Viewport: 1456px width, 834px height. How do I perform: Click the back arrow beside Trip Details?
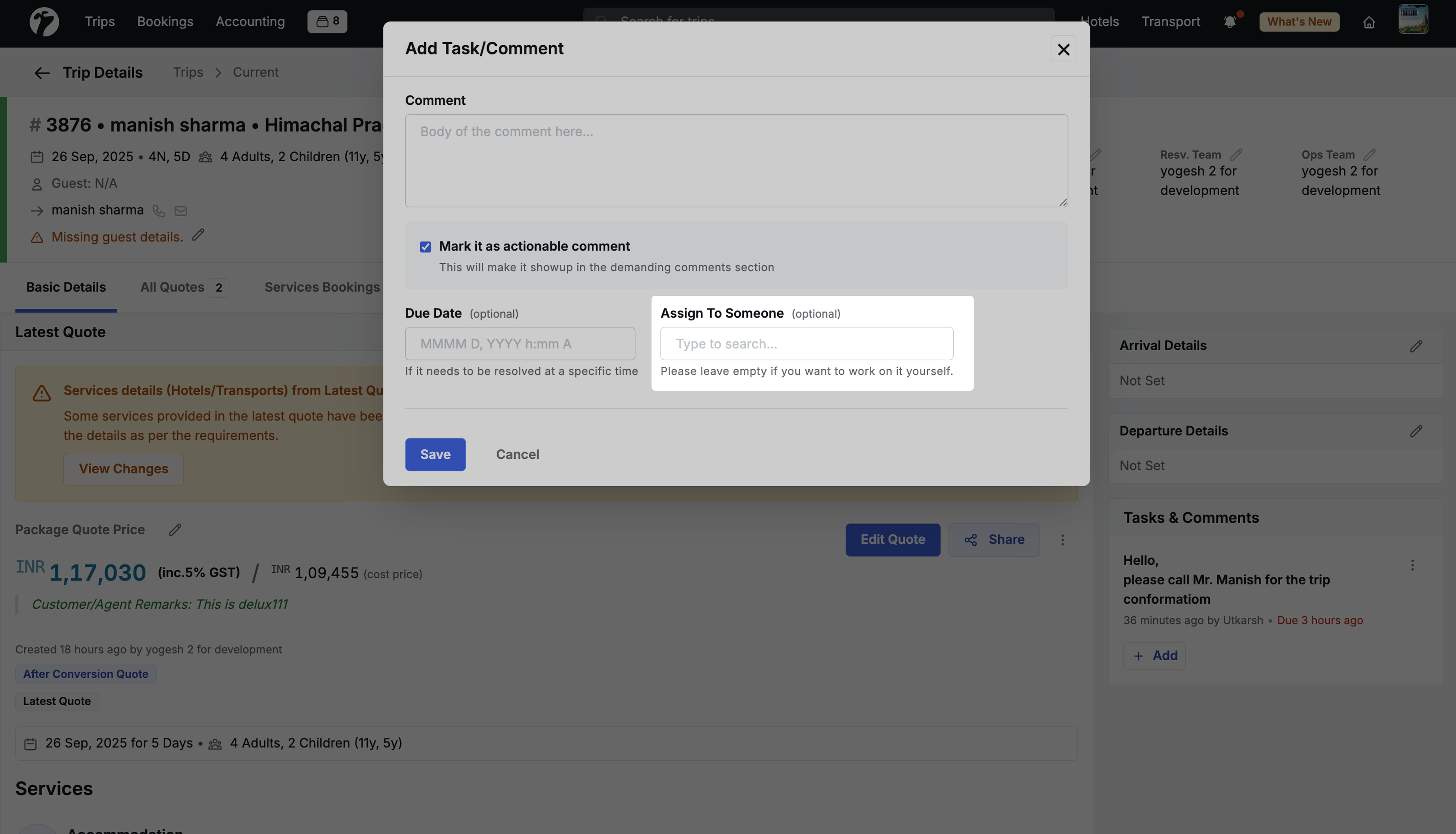click(42, 73)
